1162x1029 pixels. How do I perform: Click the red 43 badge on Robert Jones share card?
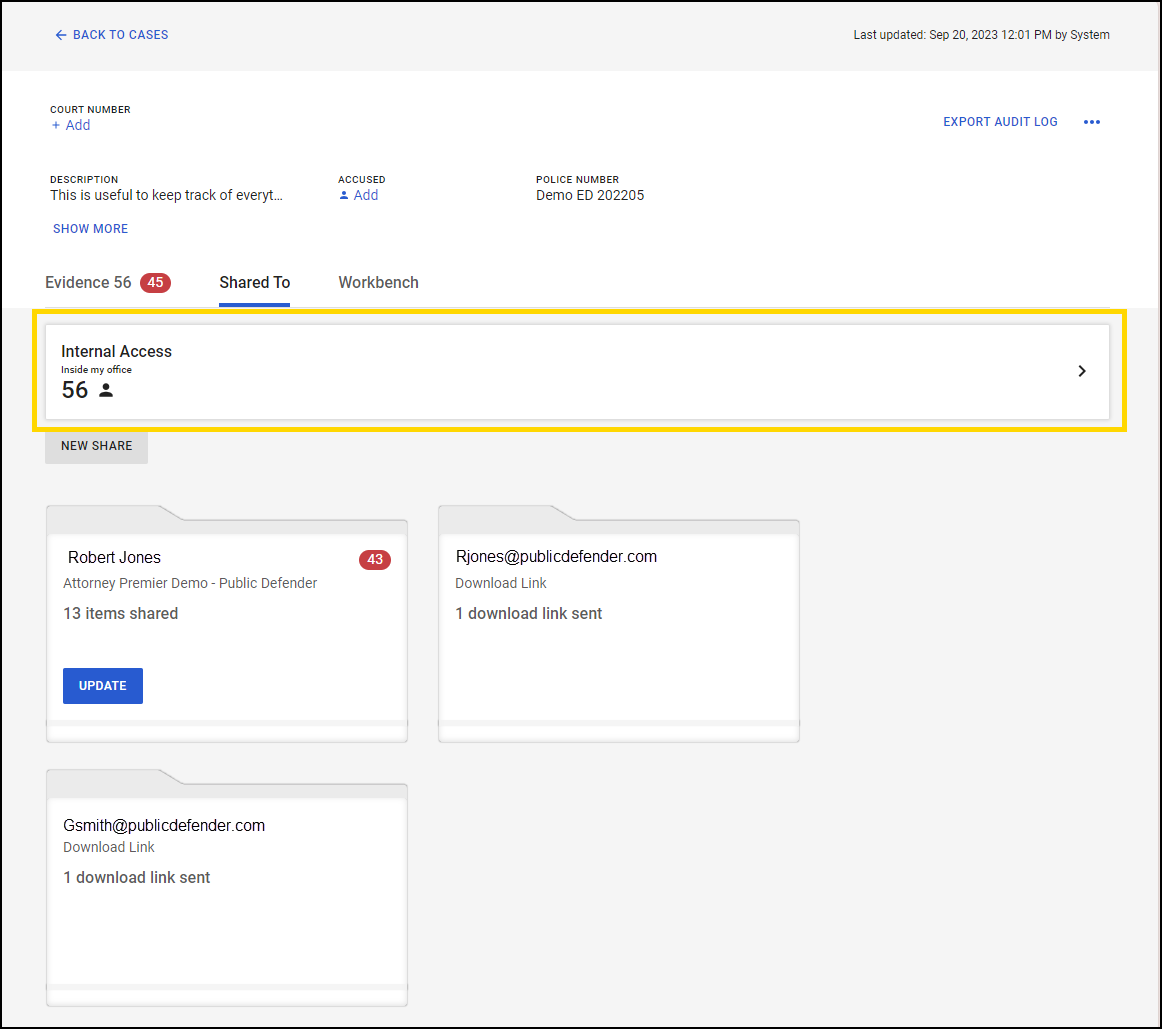(375, 560)
